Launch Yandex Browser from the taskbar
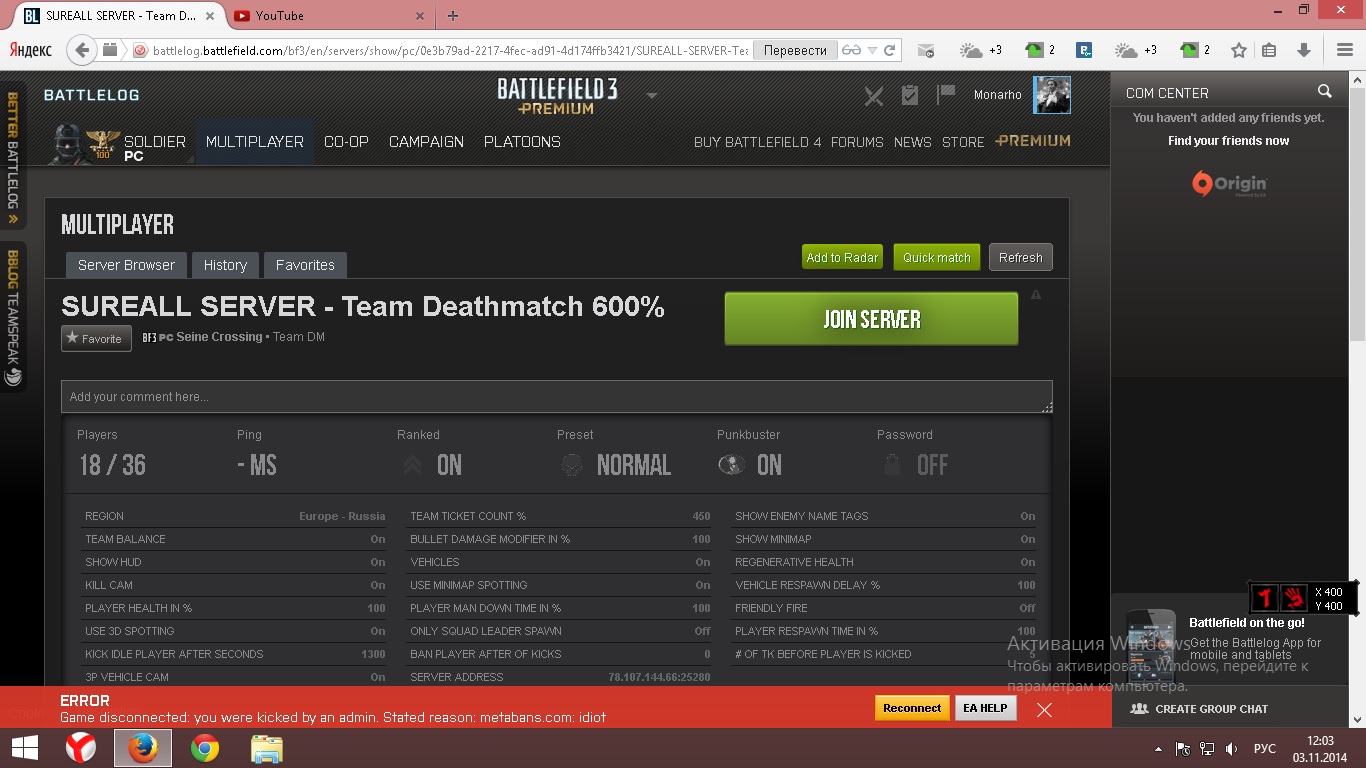This screenshot has height=768, width=1366. (x=81, y=748)
